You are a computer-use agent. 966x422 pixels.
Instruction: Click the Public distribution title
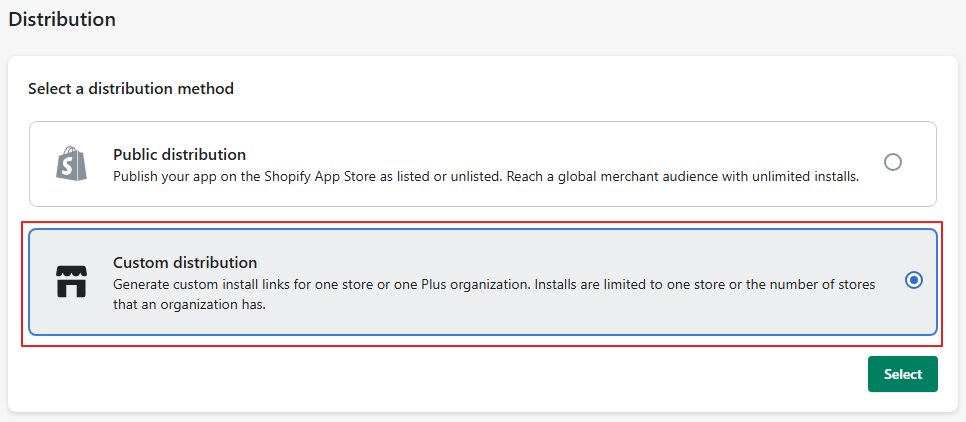(179, 155)
